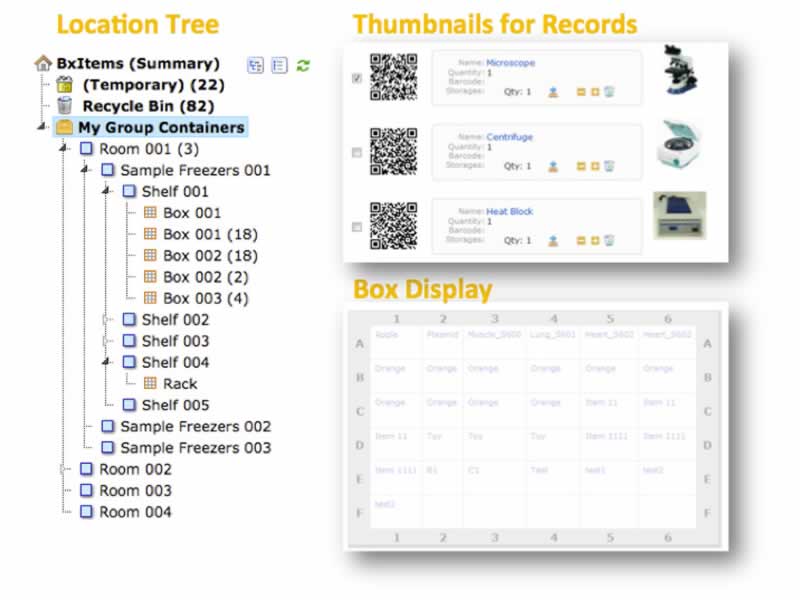Open the Heat Block name link
800x600 pixels.
[510, 212]
